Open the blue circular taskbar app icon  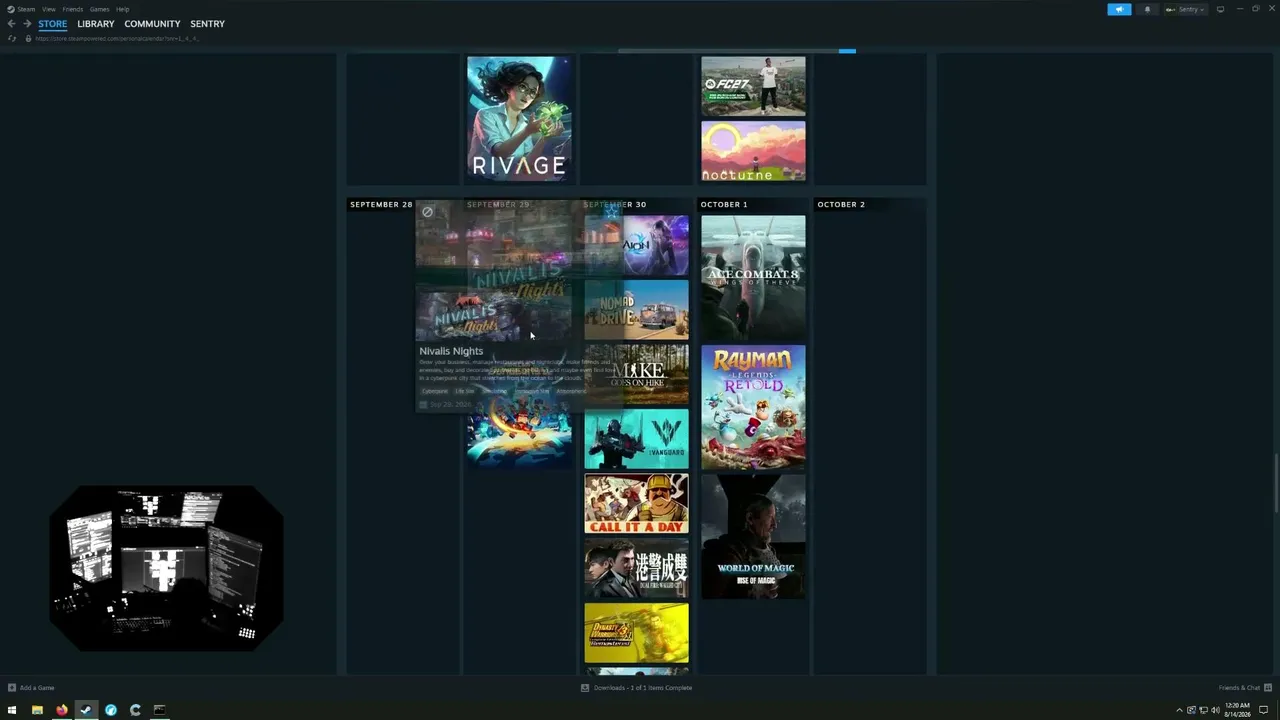[111, 710]
